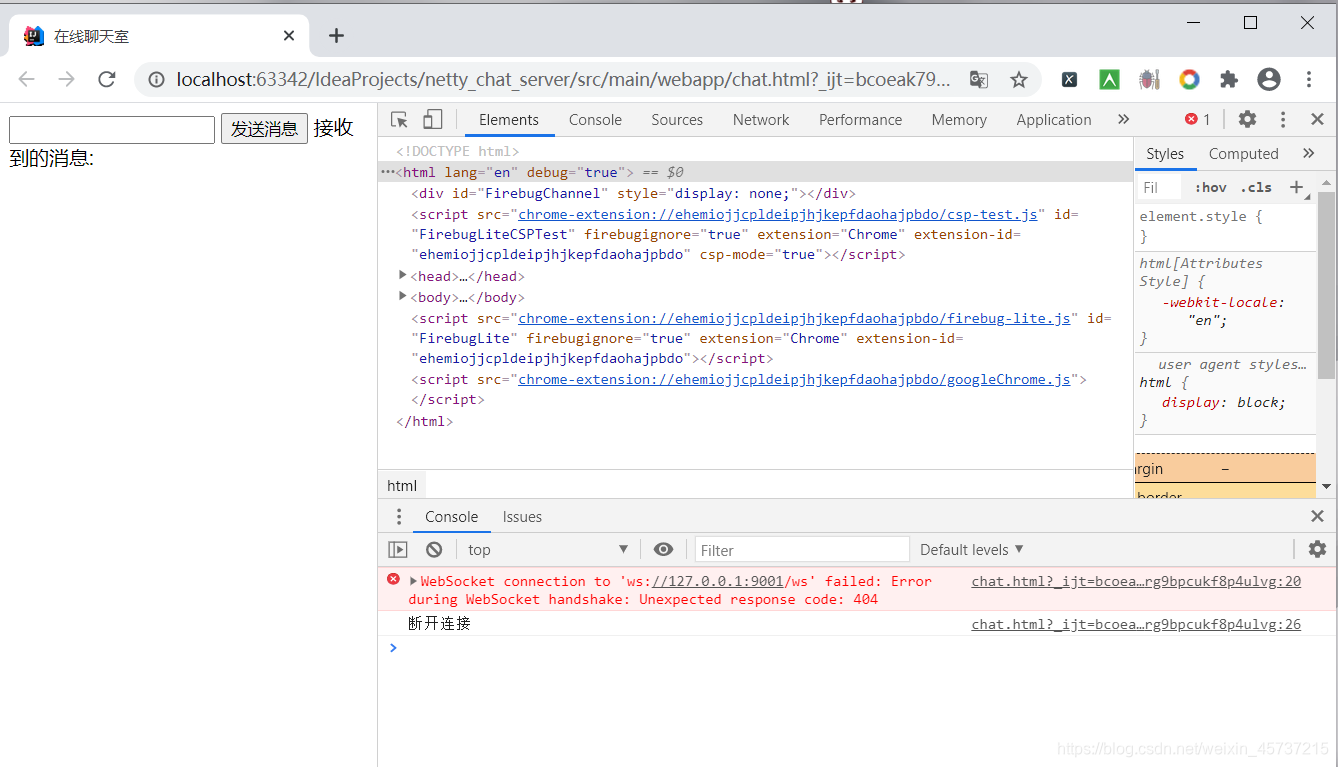Image resolution: width=1338 pixels, height=767 pixels.
Task: Add a new style rule with plus icon
Action: 1298,186
